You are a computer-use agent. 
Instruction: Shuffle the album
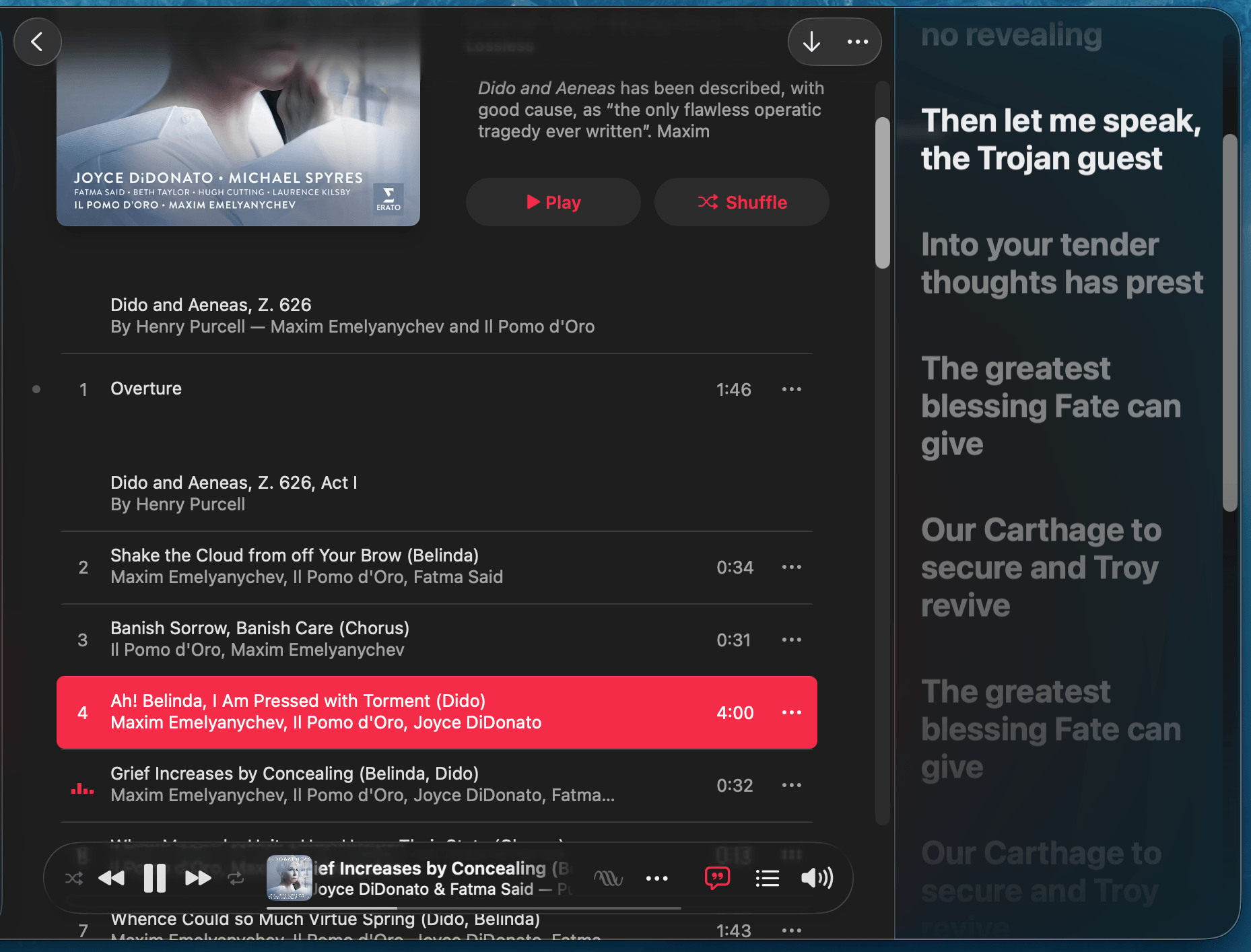coord(741,202)
